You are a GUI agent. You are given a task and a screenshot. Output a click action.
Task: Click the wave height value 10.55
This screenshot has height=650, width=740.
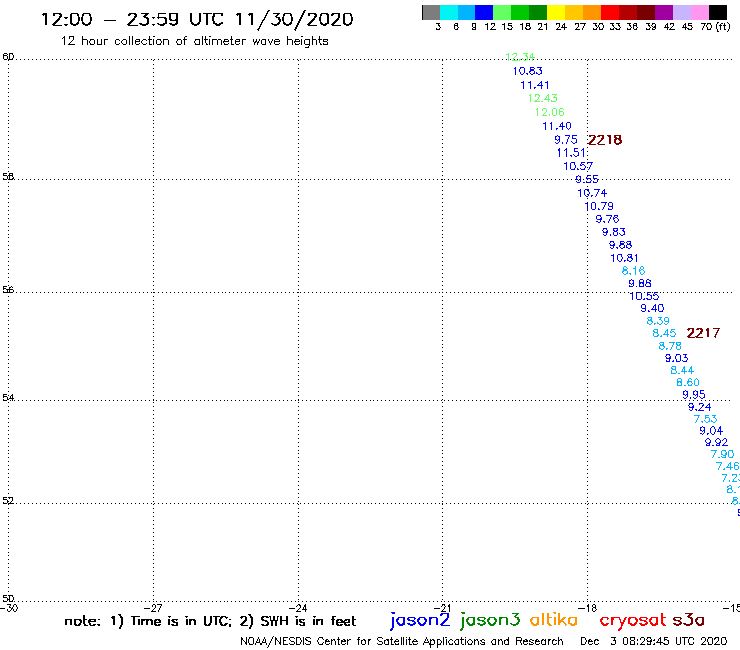(x=644, y=296)
